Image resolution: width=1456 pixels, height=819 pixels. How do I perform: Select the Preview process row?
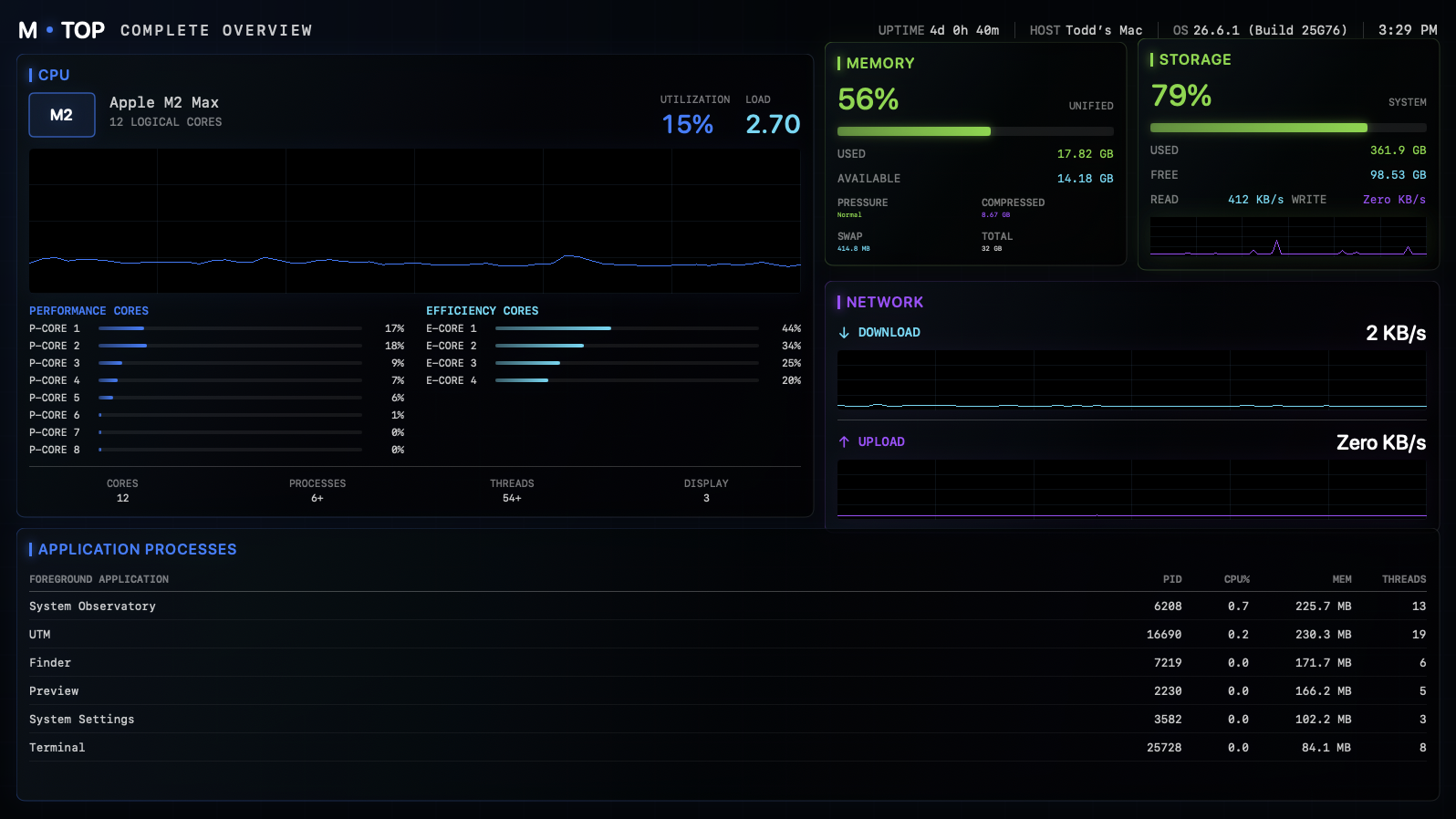pos(728,691)
